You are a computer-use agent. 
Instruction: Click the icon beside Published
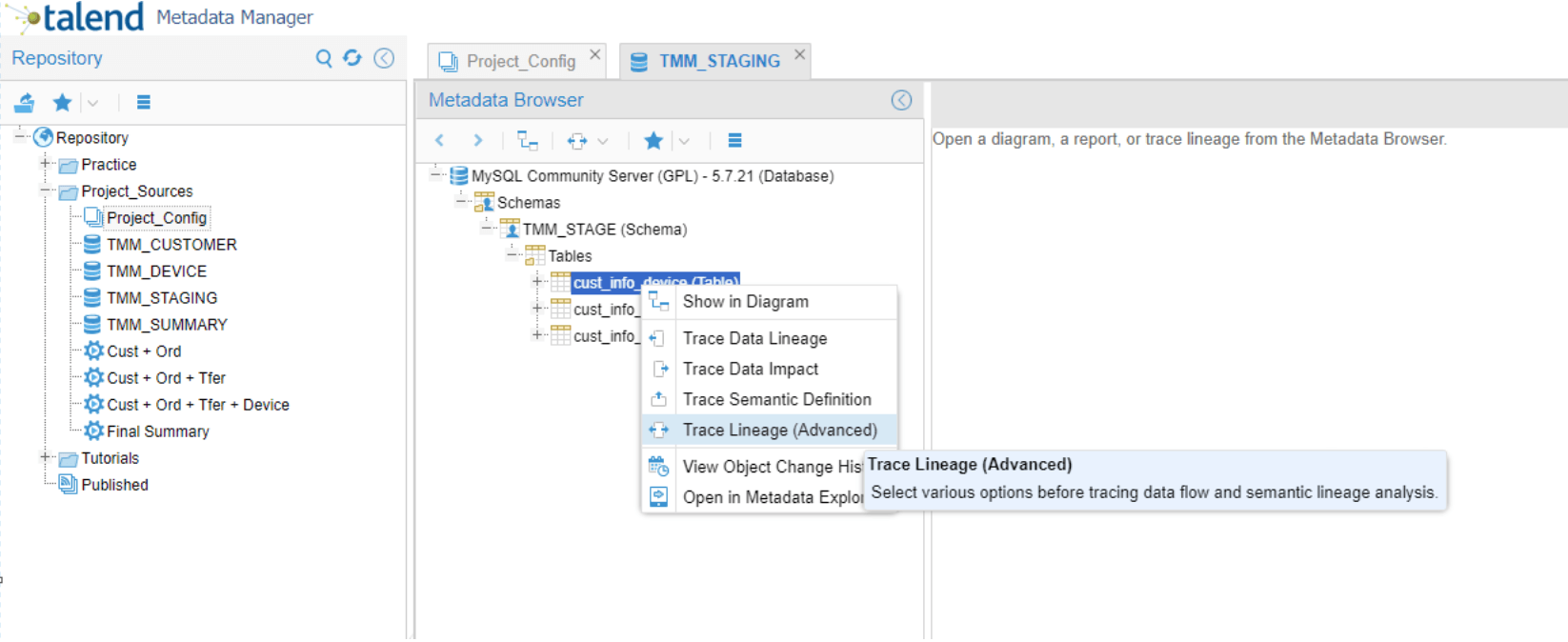coord(69,484)
